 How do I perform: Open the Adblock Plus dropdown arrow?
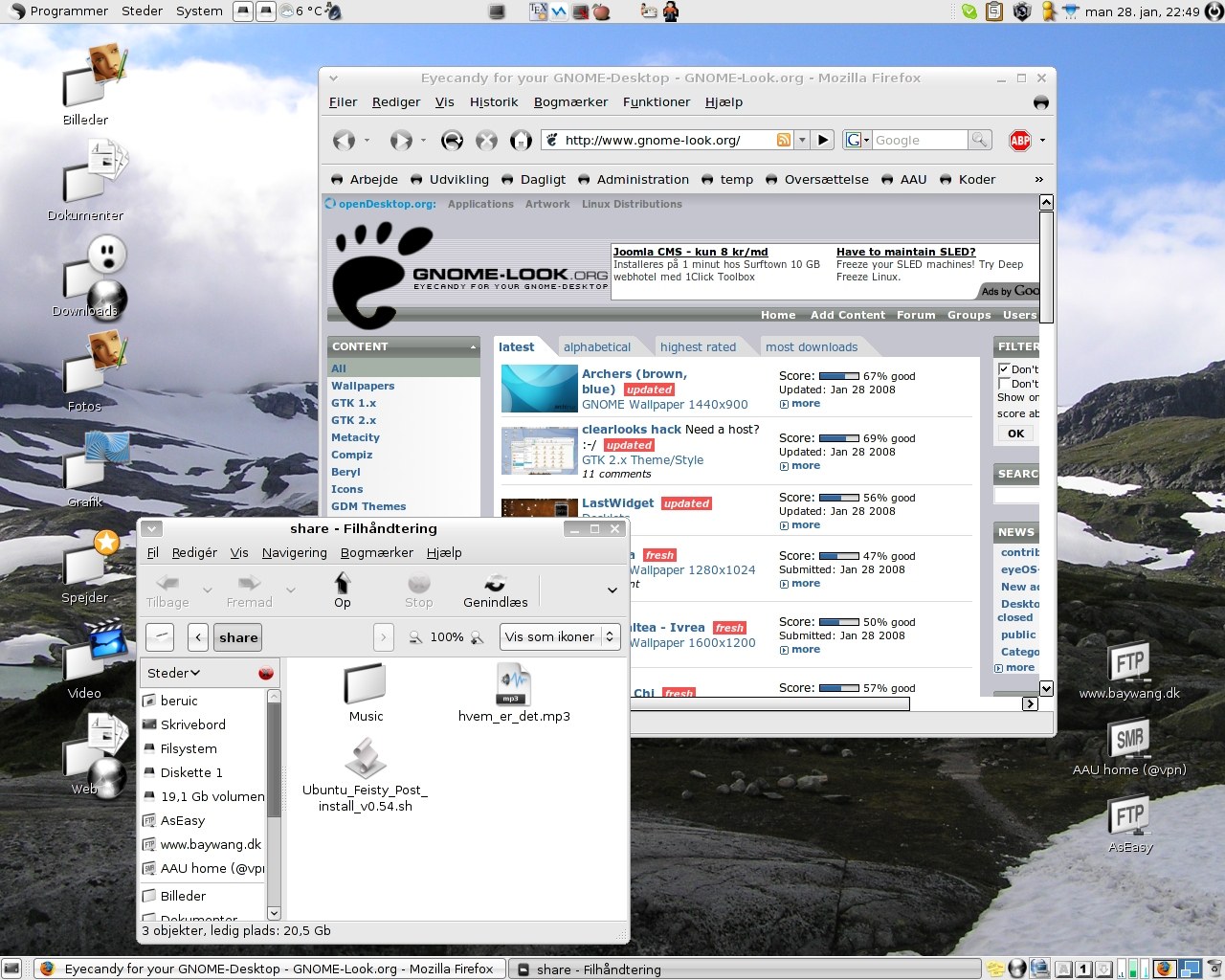point(1042,141)
